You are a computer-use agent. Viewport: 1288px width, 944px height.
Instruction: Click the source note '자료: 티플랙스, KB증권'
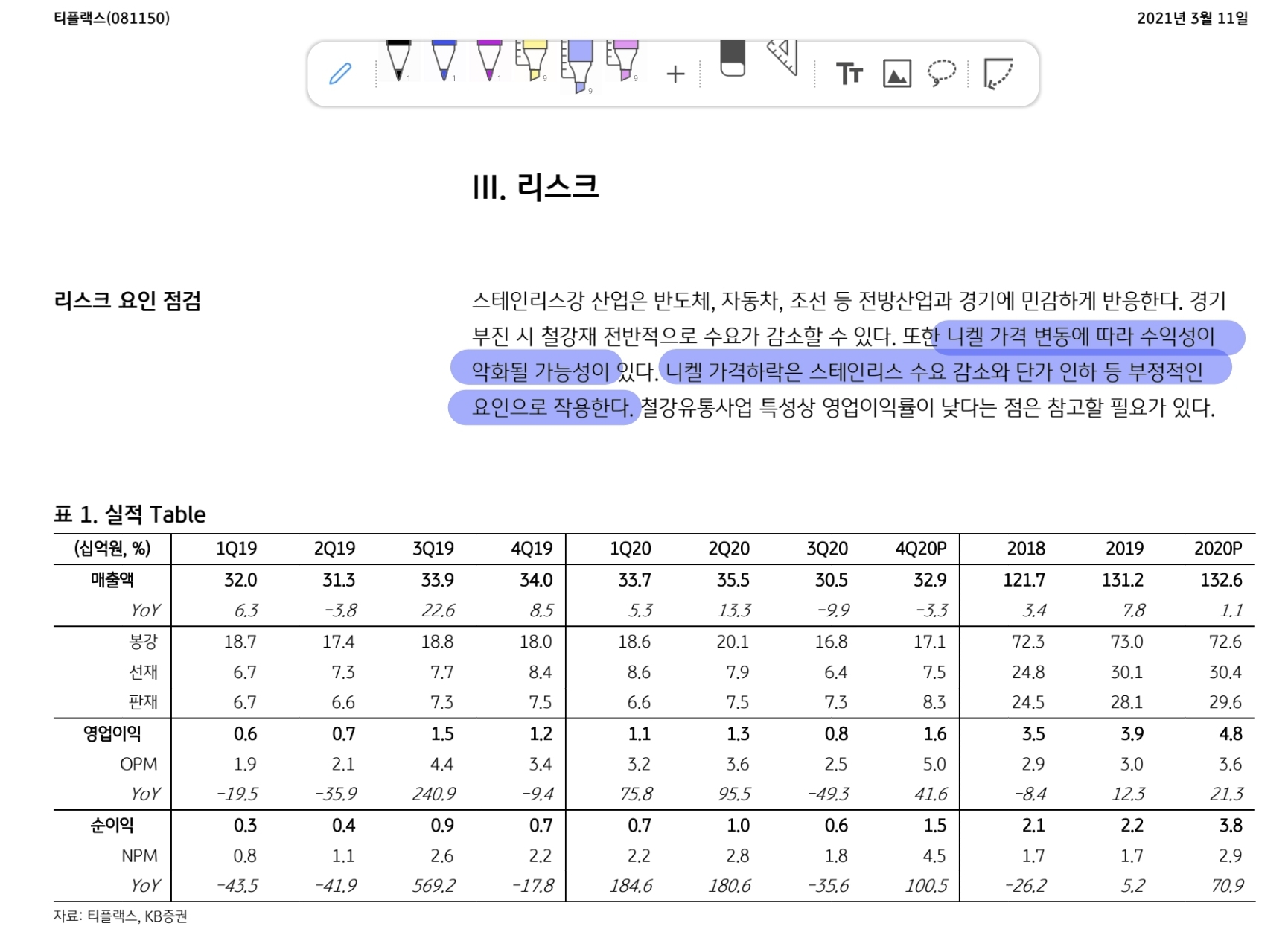coord(121,916)
